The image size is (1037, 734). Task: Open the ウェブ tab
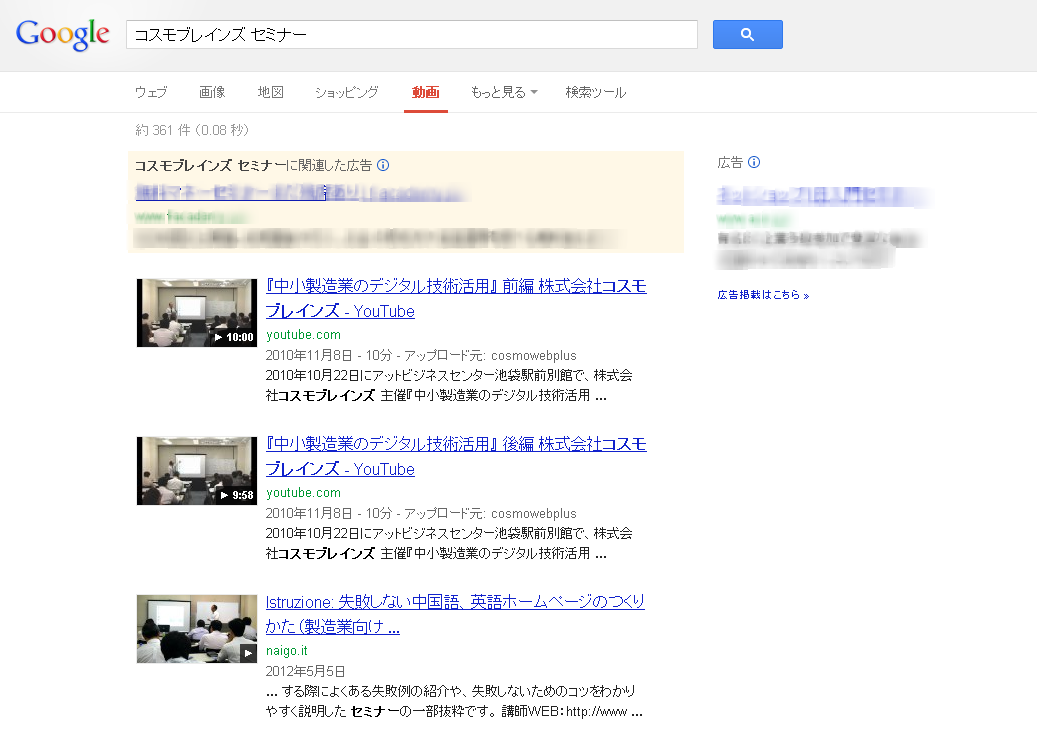[x=151, y=93]
